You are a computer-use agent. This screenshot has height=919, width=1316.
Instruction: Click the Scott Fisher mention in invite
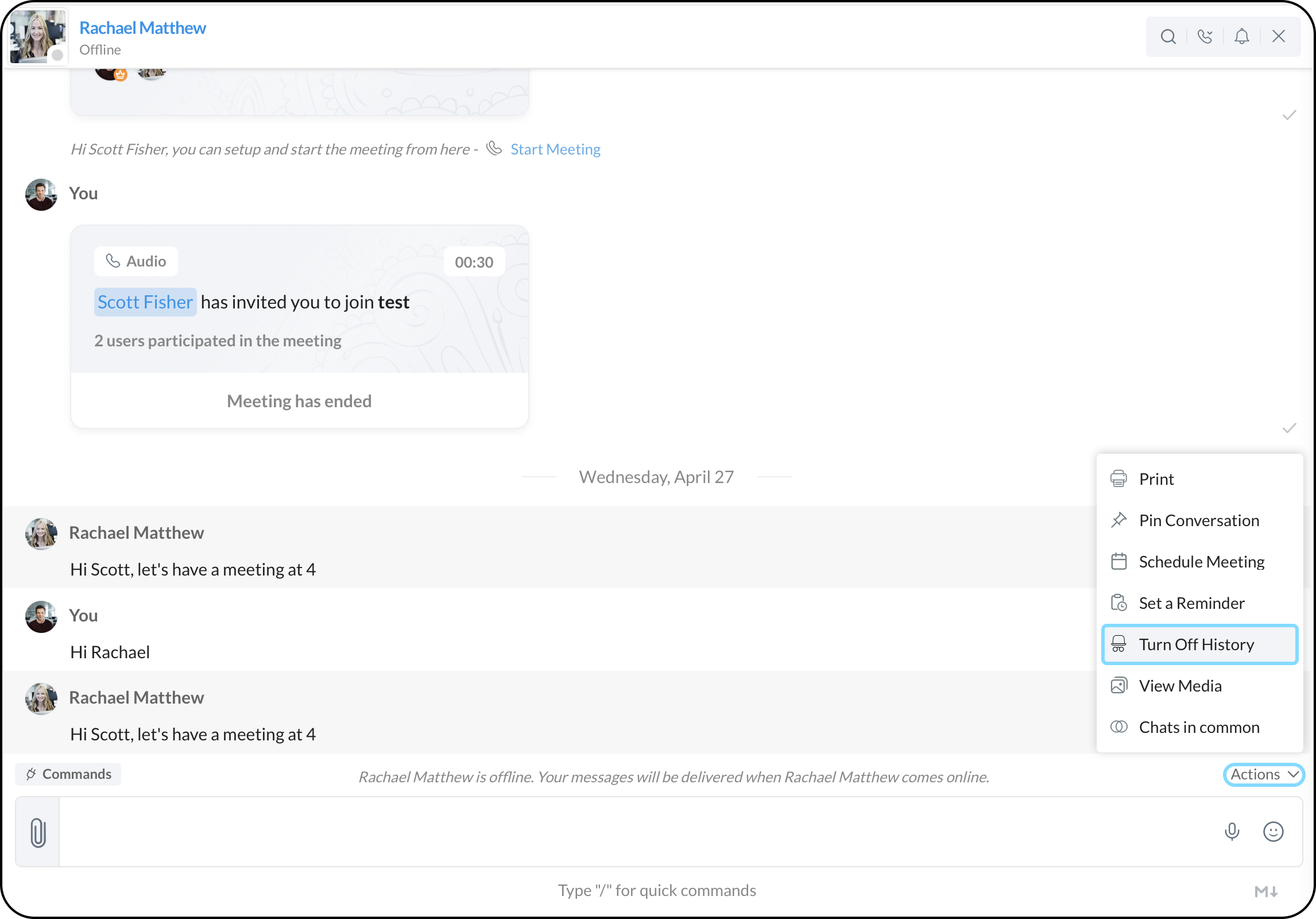(x=145, y=302)
